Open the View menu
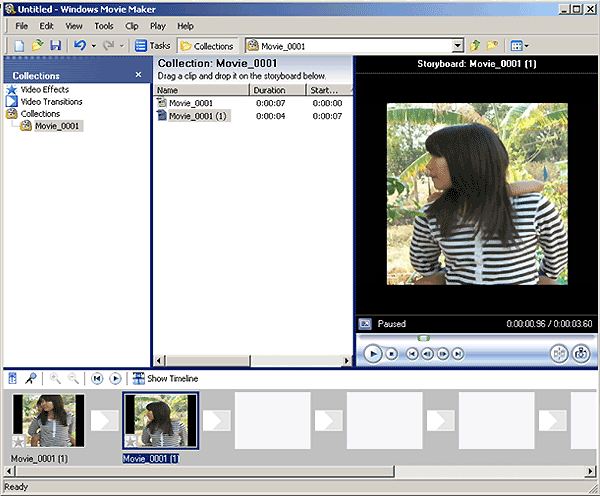600x496 pixels. point(74,26)
